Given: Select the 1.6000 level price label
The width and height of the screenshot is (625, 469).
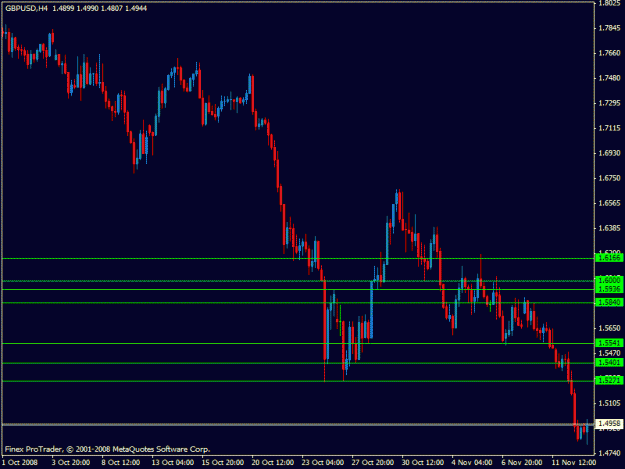Looking at the screenshot, I should 609,281.
